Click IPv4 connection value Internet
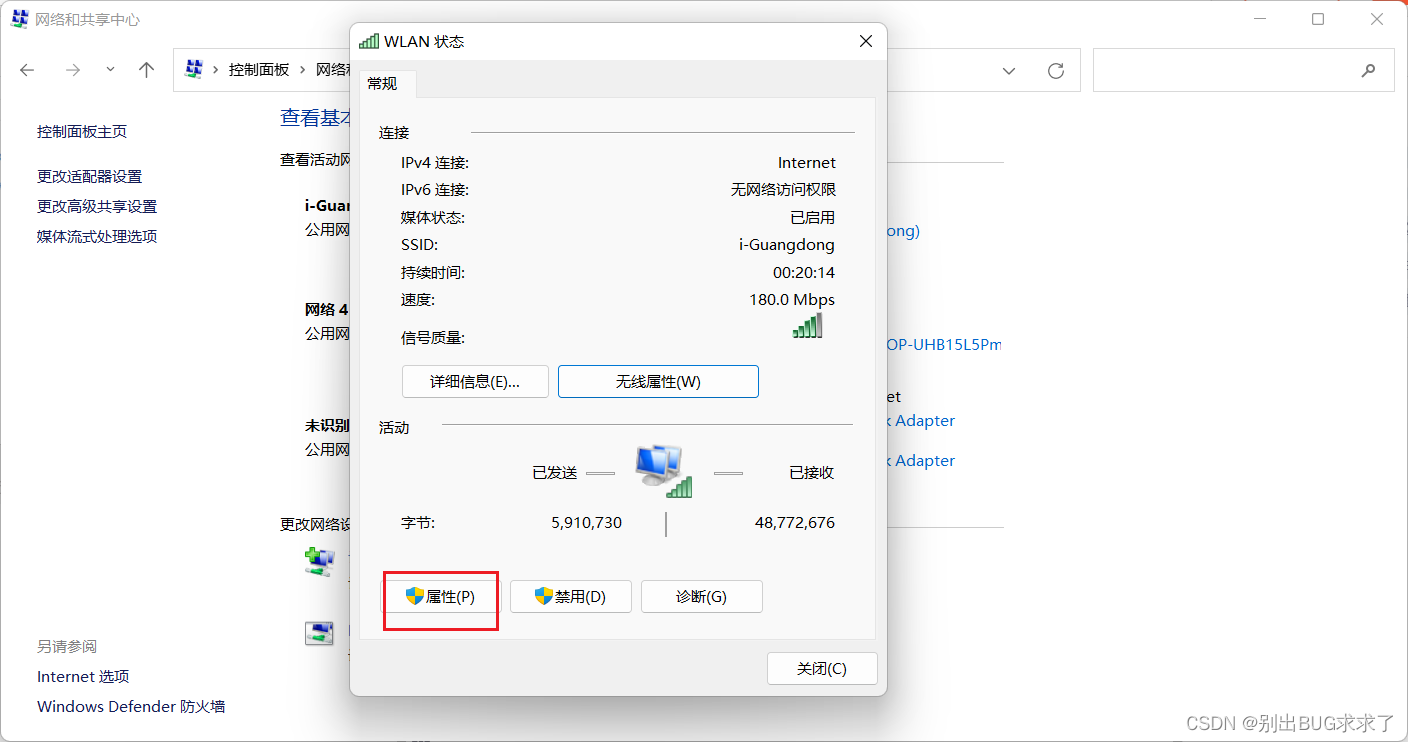Screen dimensions: 1408x742 click(x=807, y=163)
